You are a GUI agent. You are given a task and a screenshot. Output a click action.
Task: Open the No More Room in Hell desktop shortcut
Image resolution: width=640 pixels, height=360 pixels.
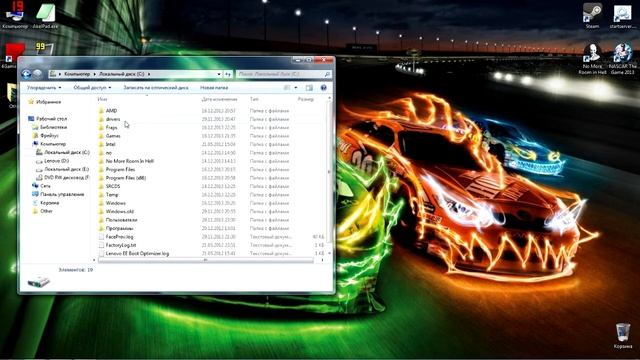[592, 59]
